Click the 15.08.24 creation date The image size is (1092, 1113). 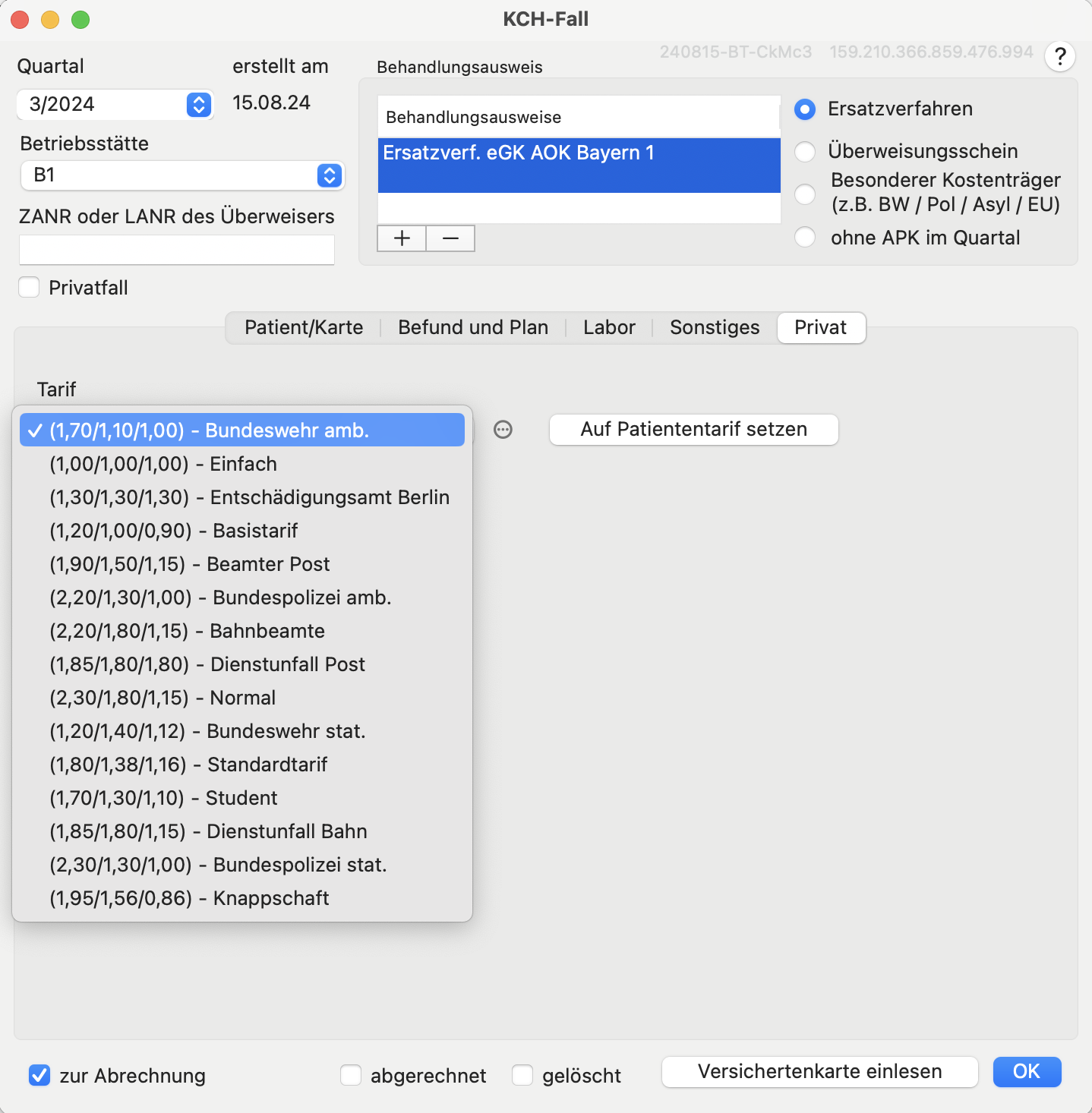tap(271, 103)
